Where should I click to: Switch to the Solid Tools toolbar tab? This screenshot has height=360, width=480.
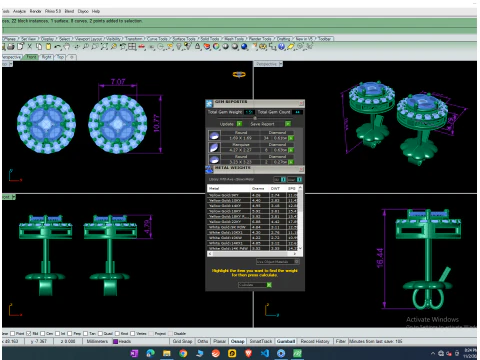(210, 39)
